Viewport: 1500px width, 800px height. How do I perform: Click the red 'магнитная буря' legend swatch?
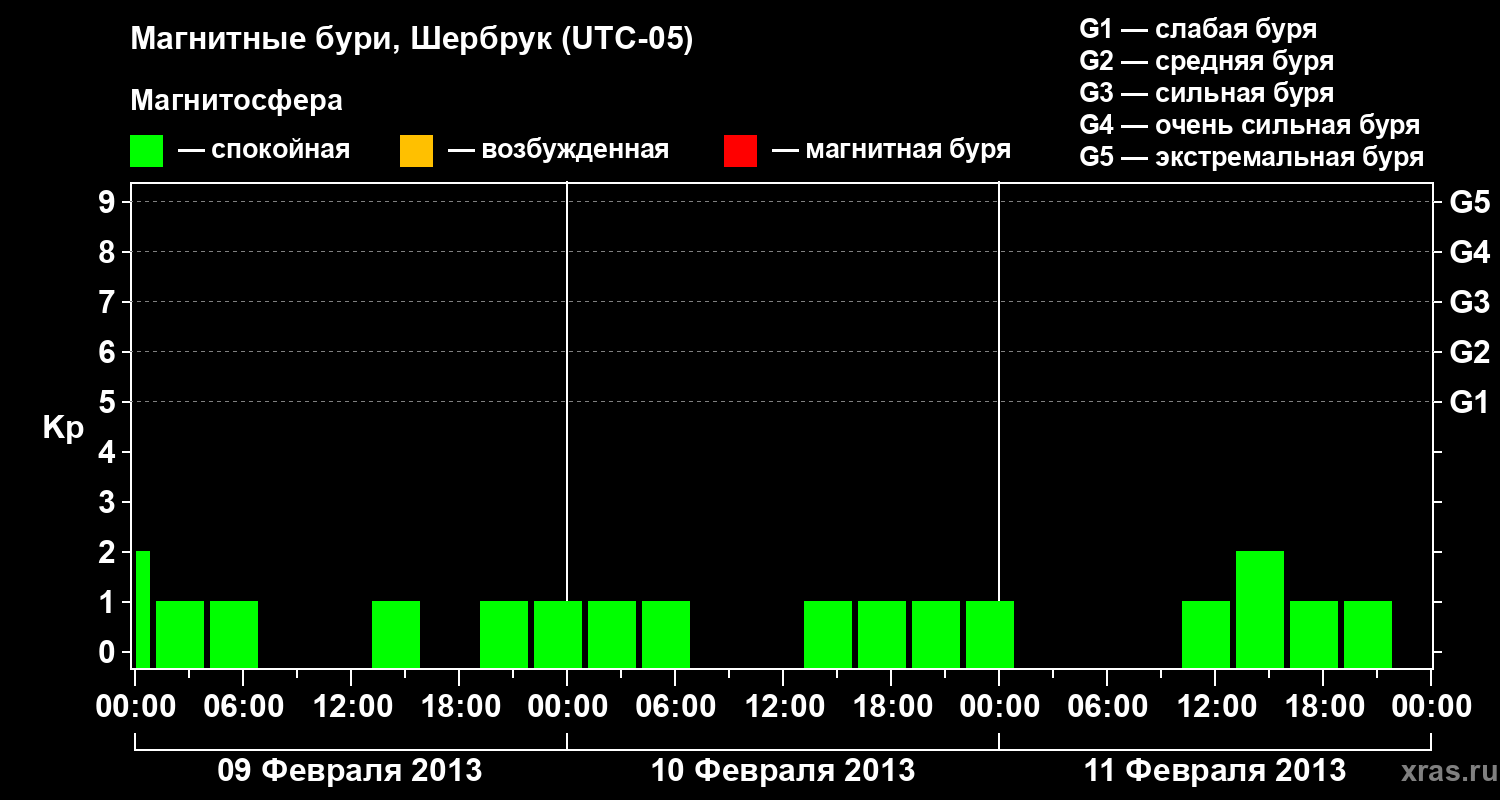[x=740, y=151]
